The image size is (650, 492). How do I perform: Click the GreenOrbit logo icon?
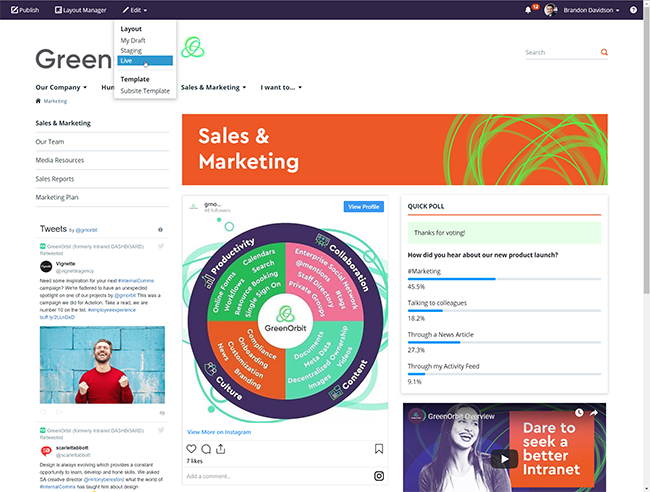click(193, 47)
